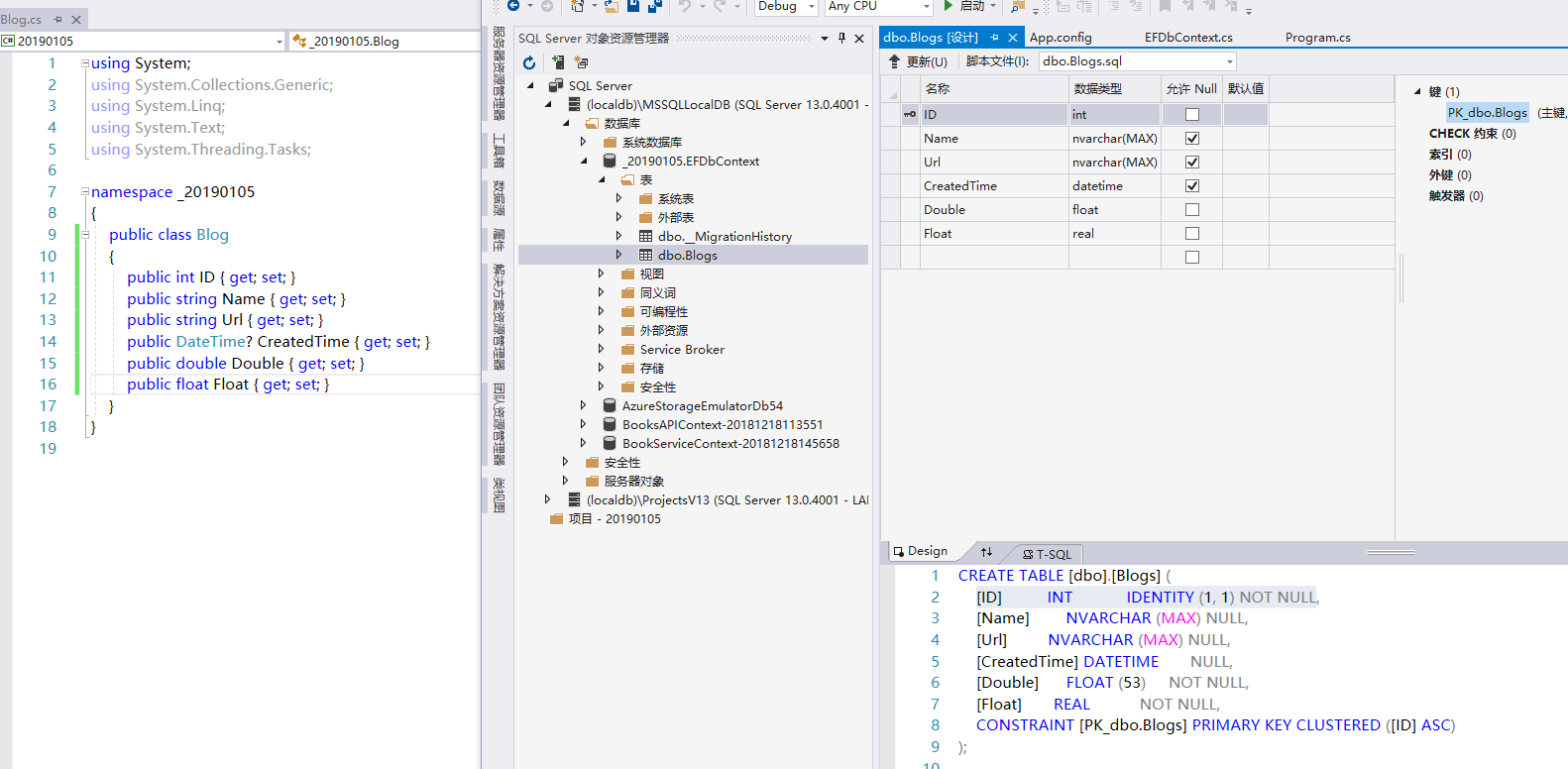Click the swap panes arrows icon

tap(986, 552)
